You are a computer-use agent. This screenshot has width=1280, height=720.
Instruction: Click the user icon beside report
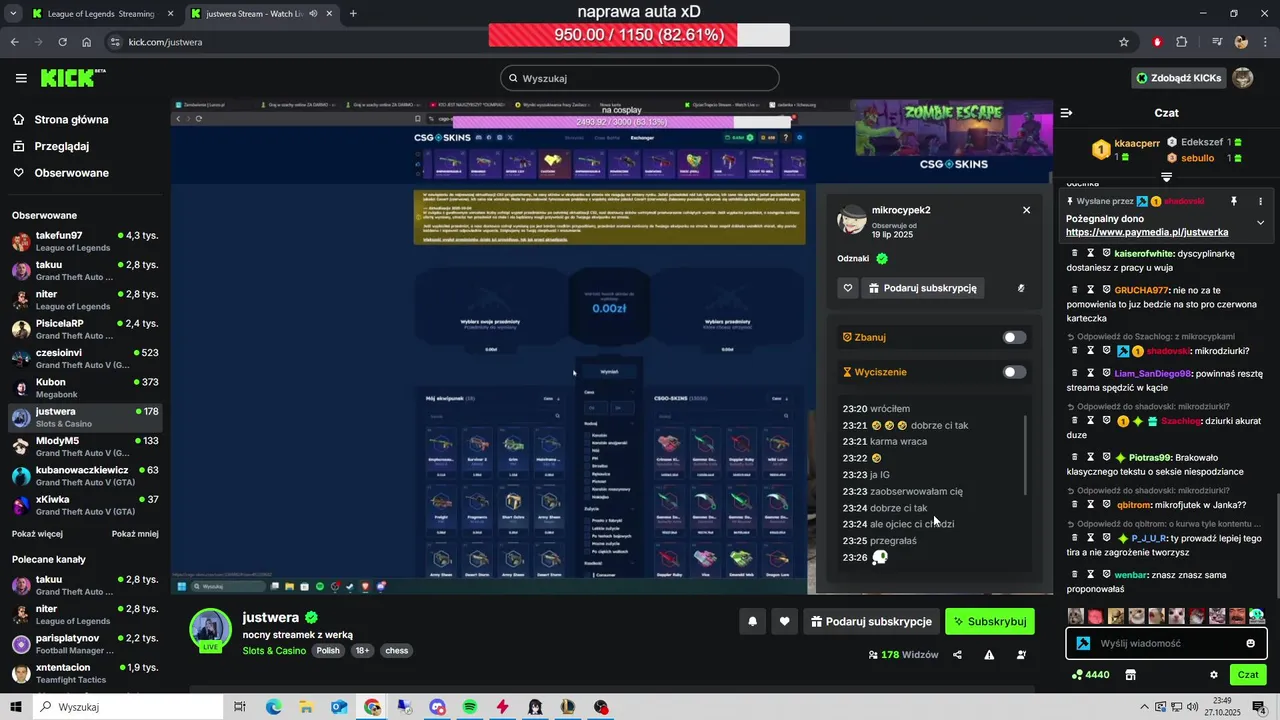pos(1021,655)
